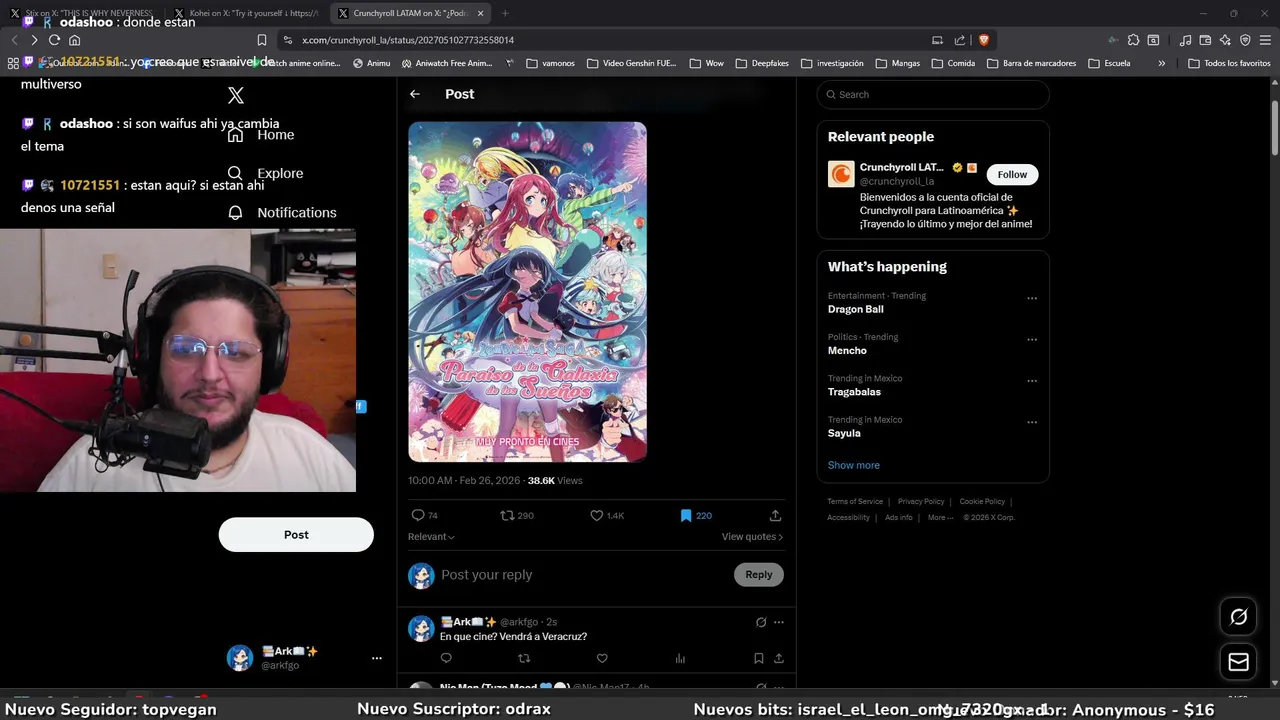Open Explore in X sidebar
The image size is (1280, 720).
265,173
